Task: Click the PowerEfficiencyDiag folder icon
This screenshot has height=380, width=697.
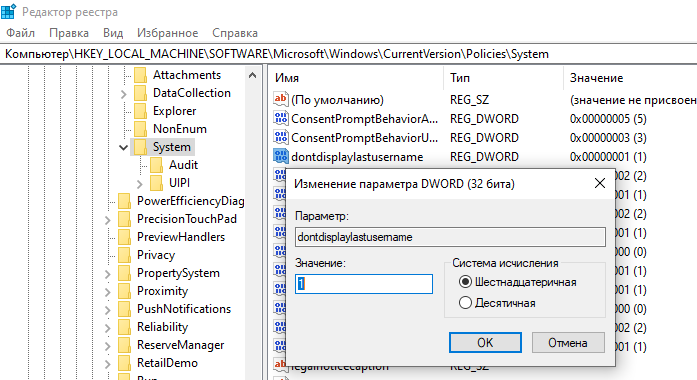Action: click(x=124, y=201)
